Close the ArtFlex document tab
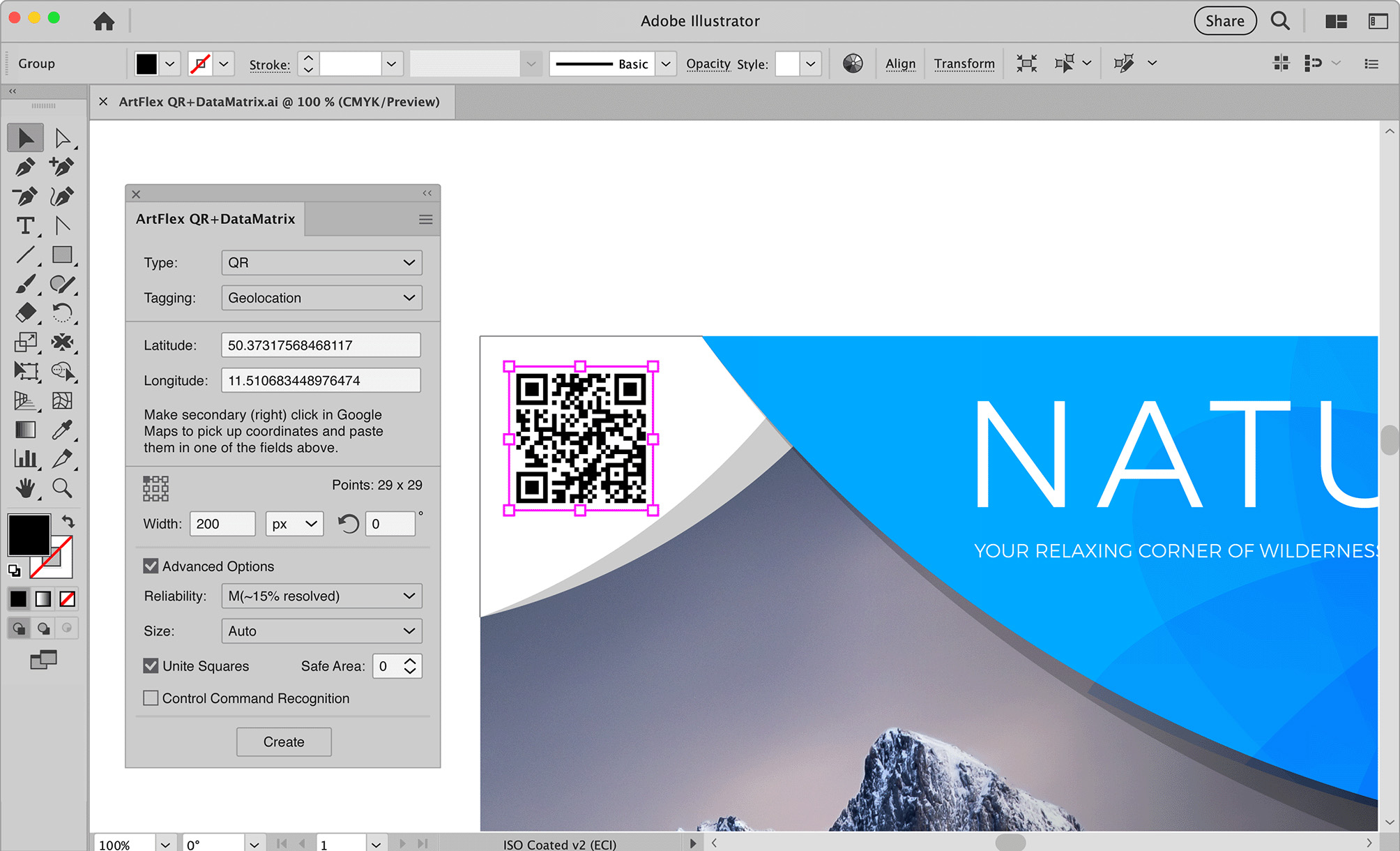The height and width of the screenshot is (851, 1400). pyautogui.click(x=103, y=102)
